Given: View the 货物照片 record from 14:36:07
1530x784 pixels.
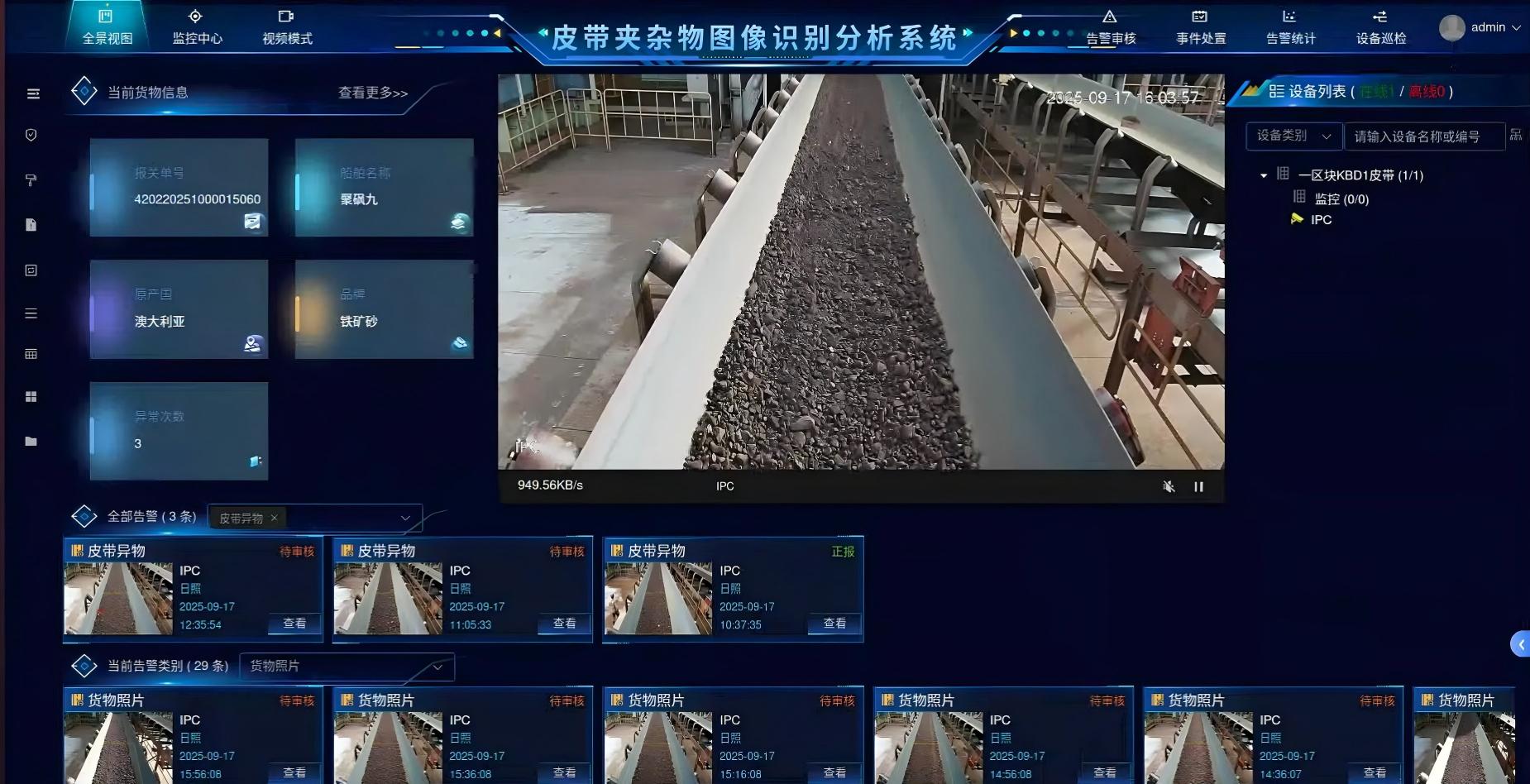Looking at the screenshot, I should pyautogui.click(x=1375, y=773).
